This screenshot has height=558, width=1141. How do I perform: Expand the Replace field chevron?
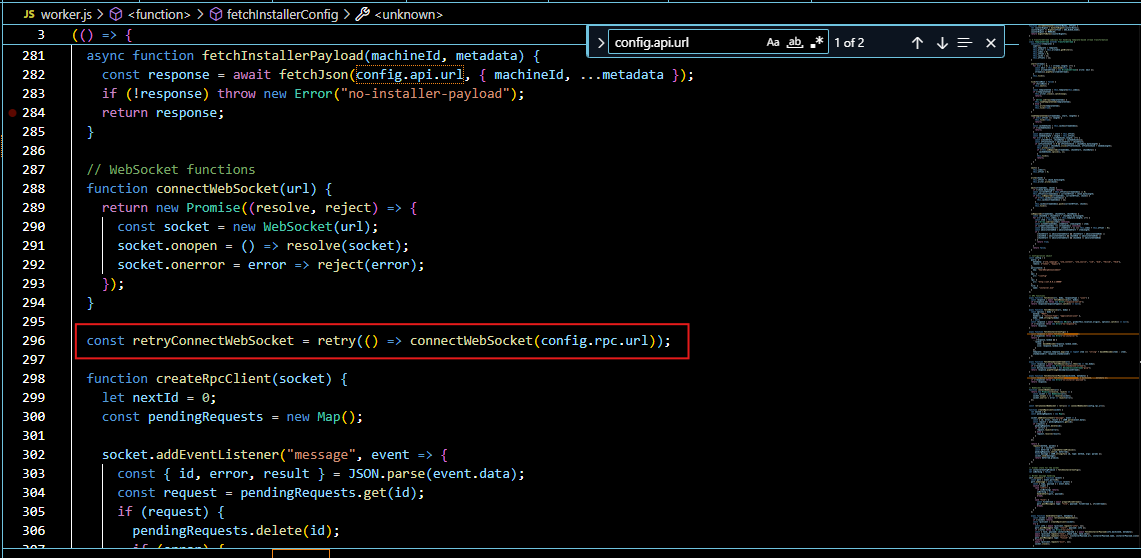point(600,43)
